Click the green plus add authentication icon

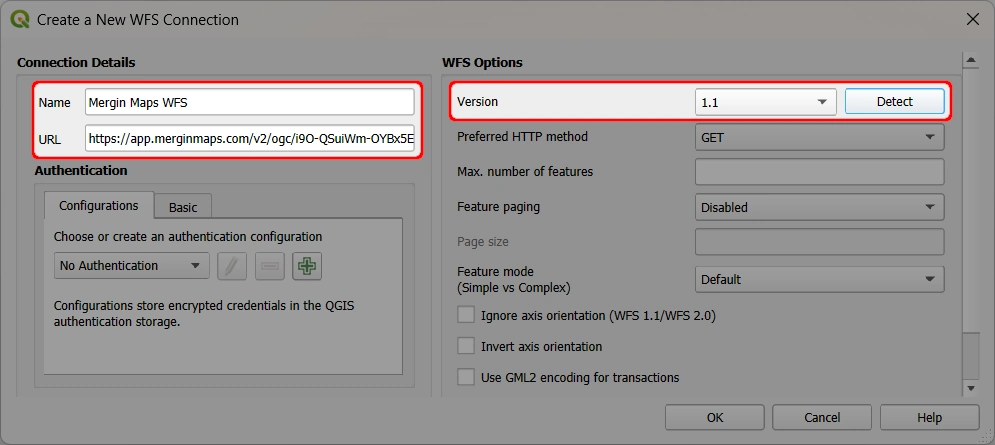point(307,266)
